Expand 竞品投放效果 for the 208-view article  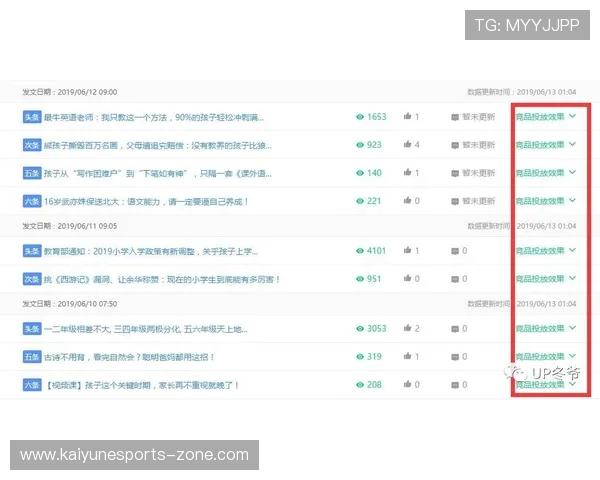pyautogui.click(x=546, y=384)
